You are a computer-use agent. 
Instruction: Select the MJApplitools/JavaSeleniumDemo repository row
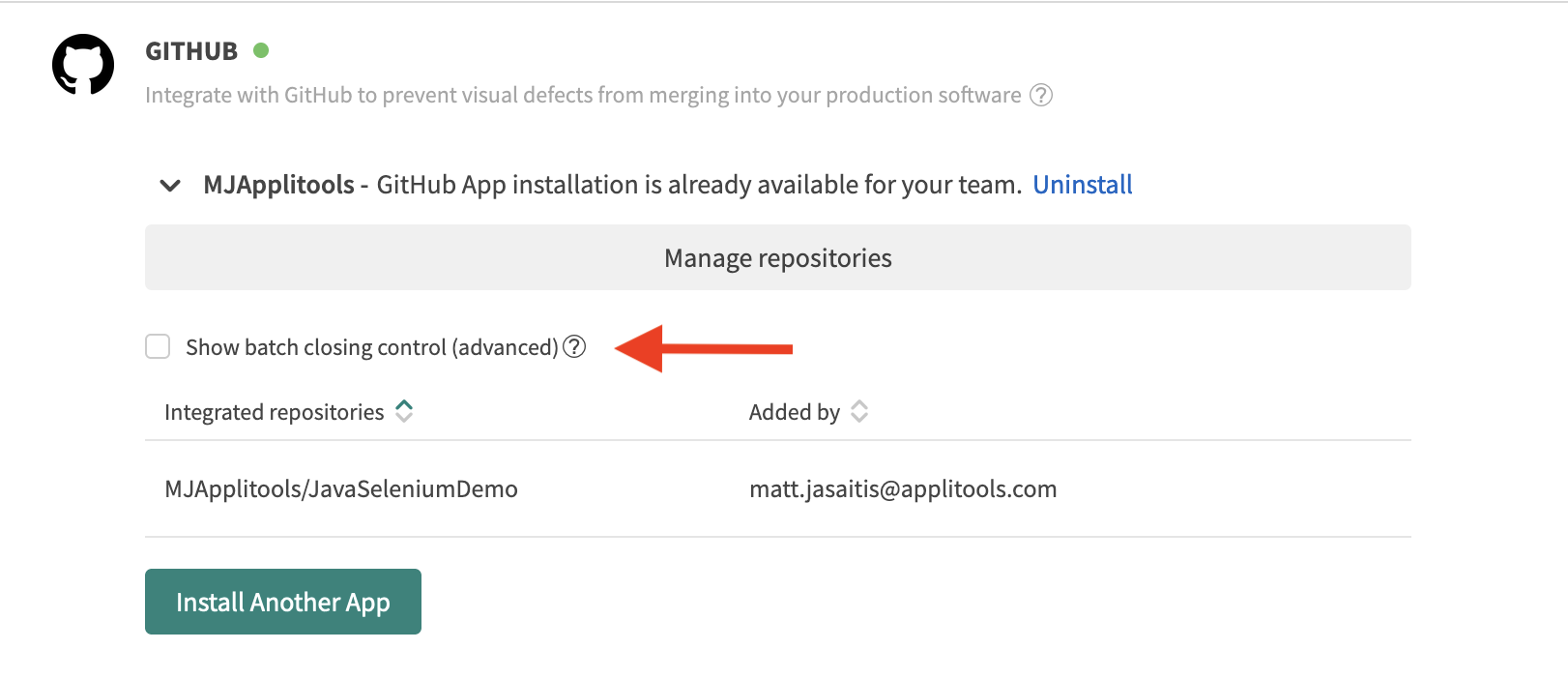pyautogui.click(x=341, y=489)
